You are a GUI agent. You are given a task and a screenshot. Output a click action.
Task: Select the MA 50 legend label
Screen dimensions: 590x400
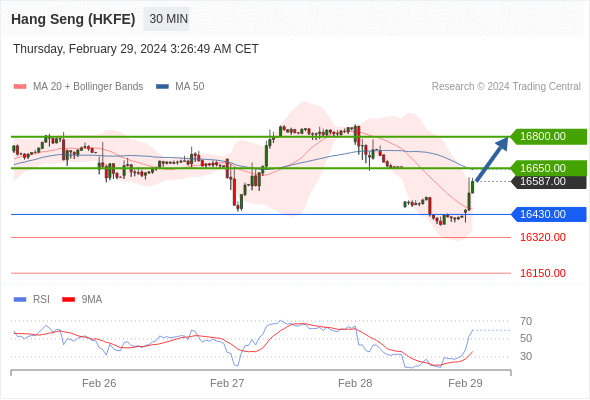click(190, 87)
